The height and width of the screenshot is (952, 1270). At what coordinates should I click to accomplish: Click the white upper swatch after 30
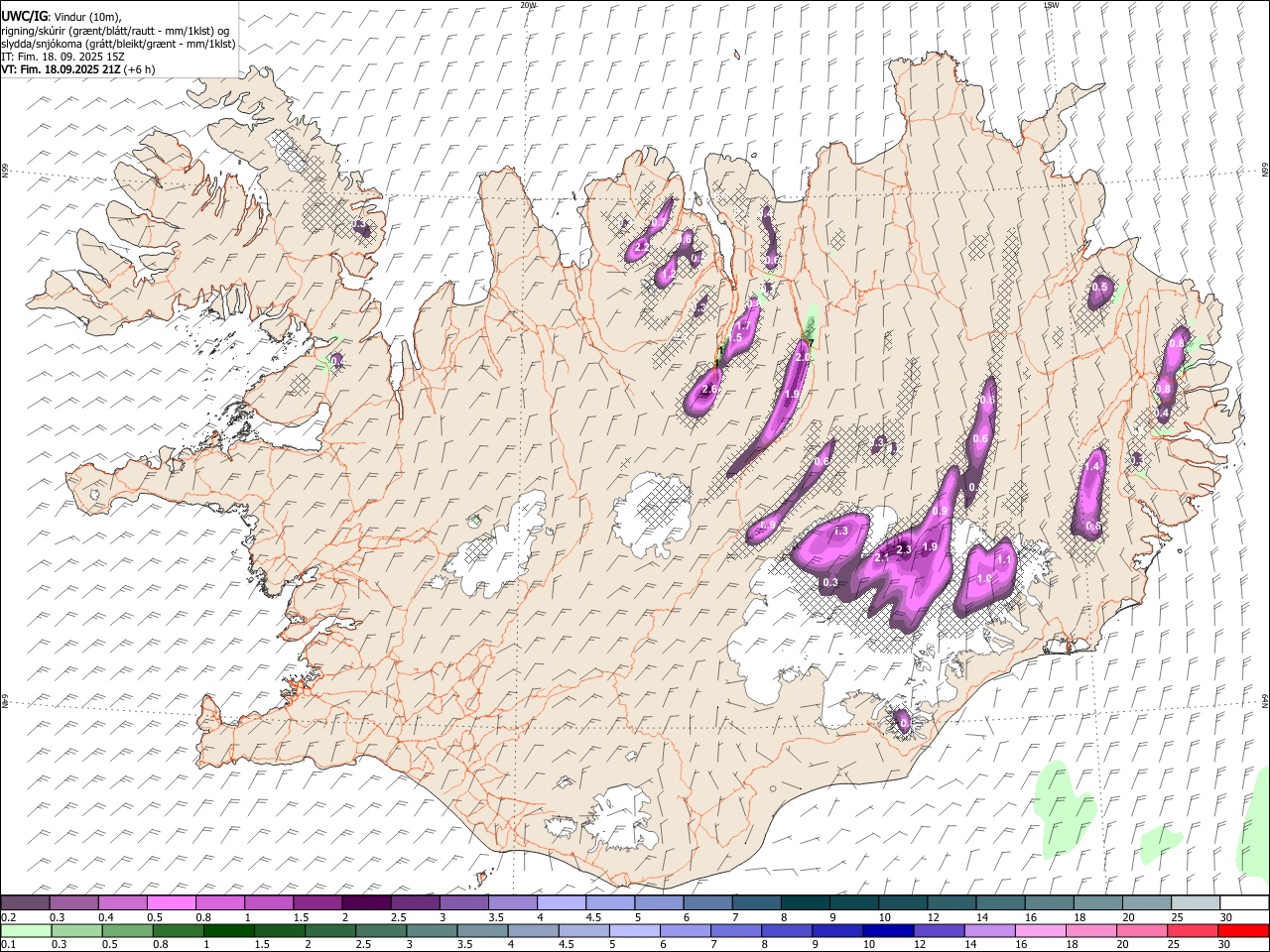click(x=1244, y=902)
